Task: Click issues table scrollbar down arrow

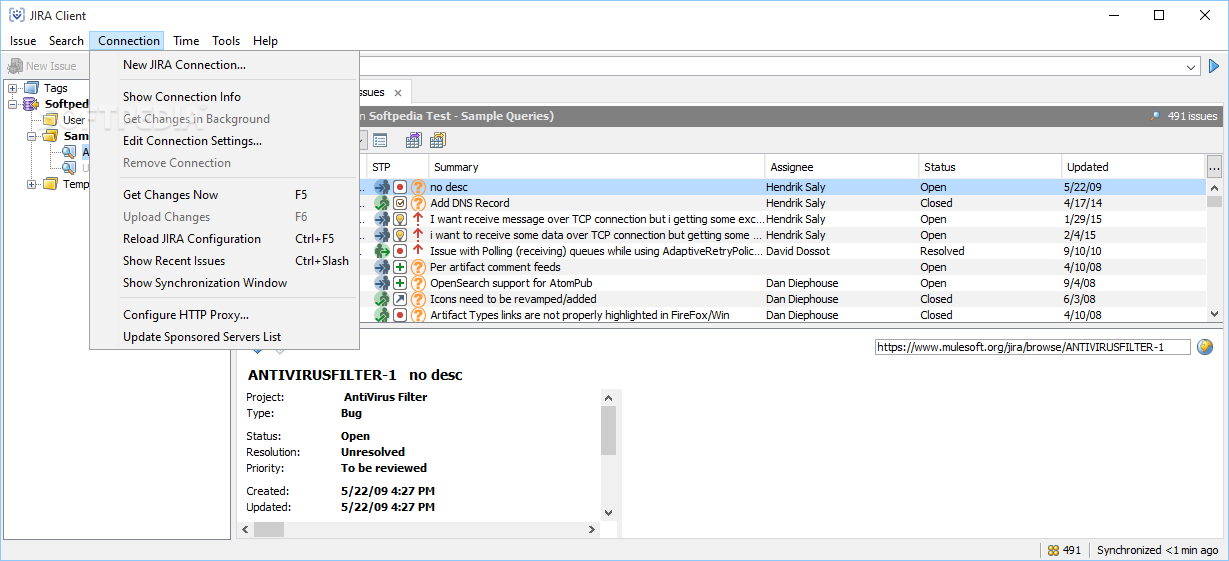Action: coord(1215,314)
